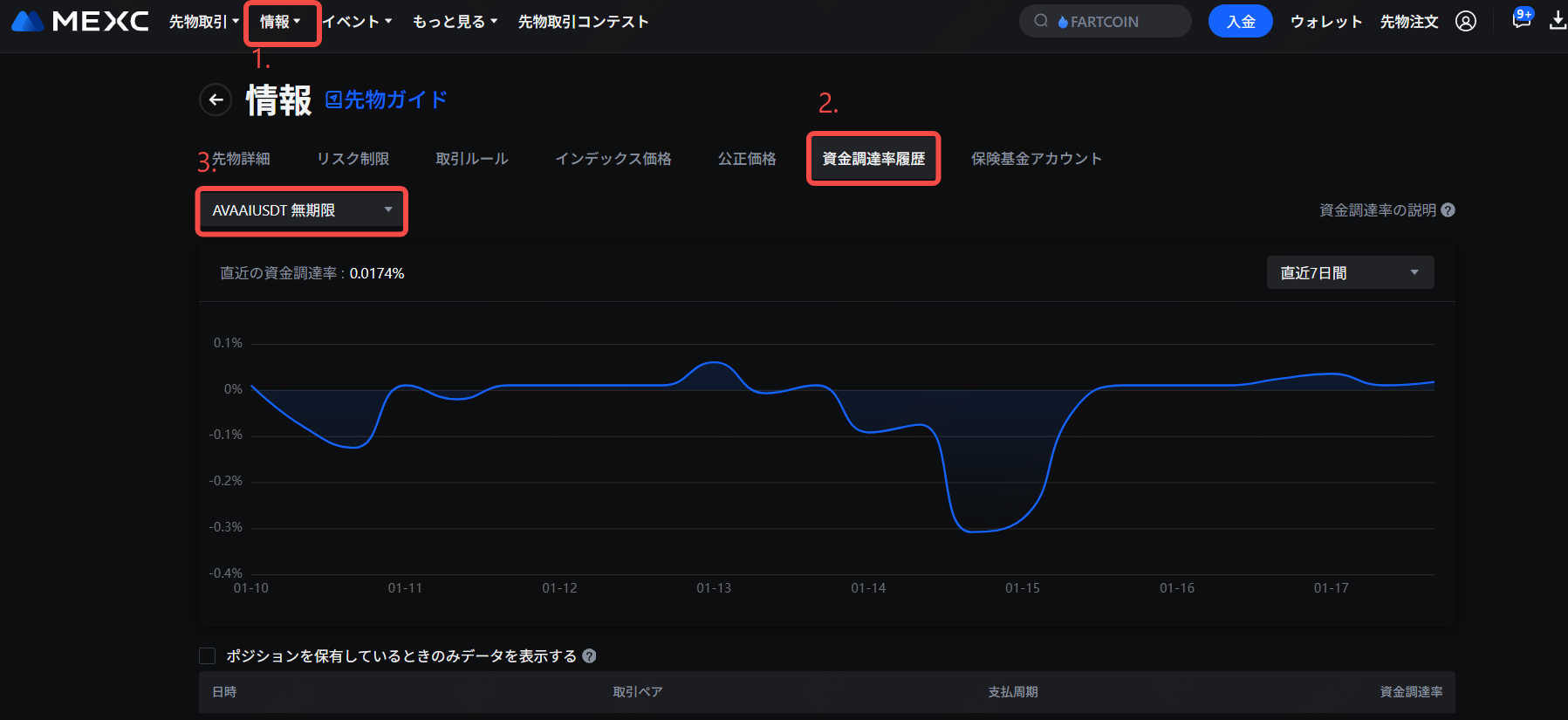The height and width of the screenshot is (720, 1568).
Task: Click the search magnifier icon
Action: click(x=1041, y=21)
